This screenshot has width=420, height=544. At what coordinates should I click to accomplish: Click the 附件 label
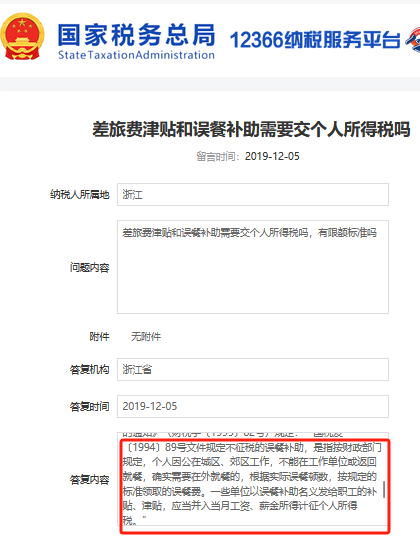click(x=99, y=336)
